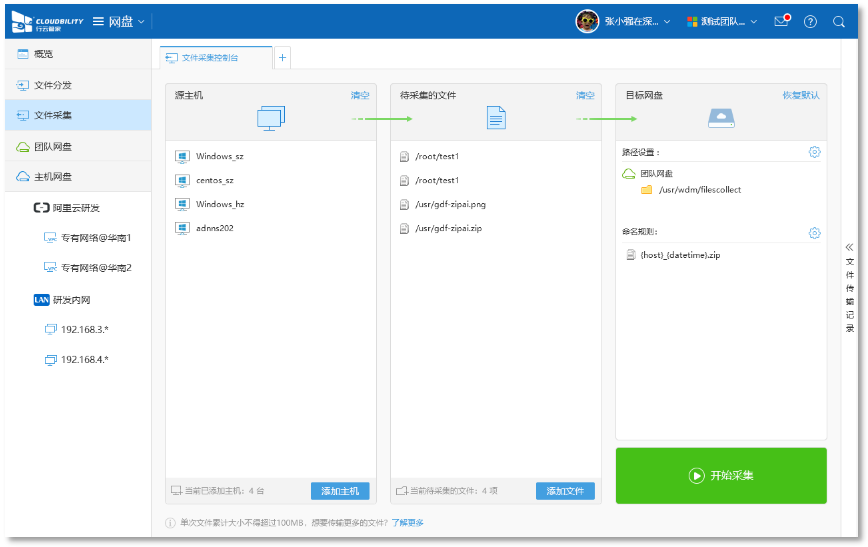
Task: Open path settings gear icon
Action: click(x=814, y=152)
